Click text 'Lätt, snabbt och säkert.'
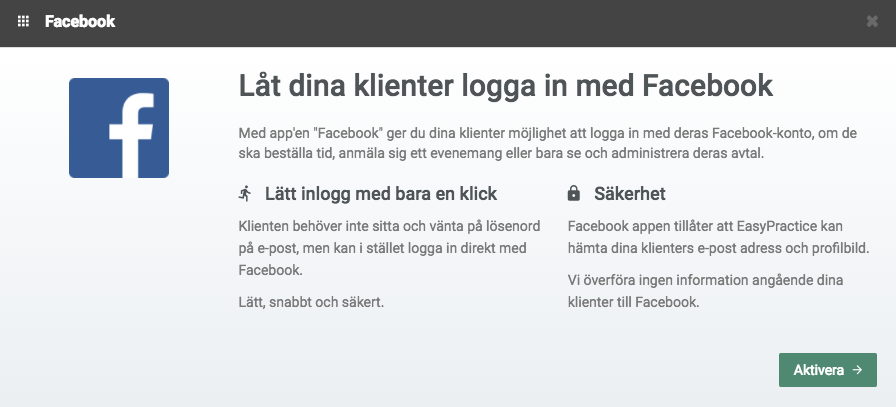 (311, 302)
